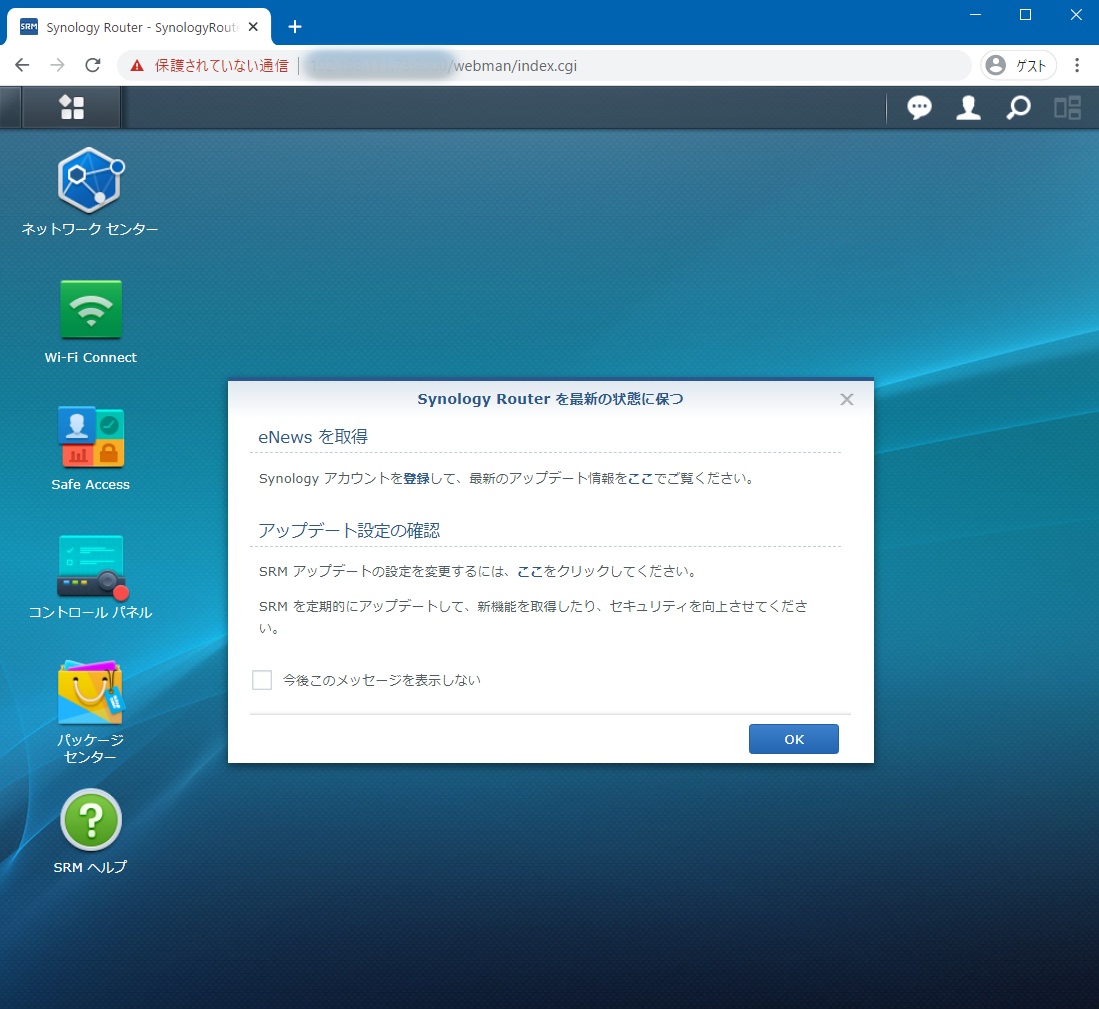Open the SRM main menu grid icon
This screenshot has height=1009, width=1099.
[71, 107]
